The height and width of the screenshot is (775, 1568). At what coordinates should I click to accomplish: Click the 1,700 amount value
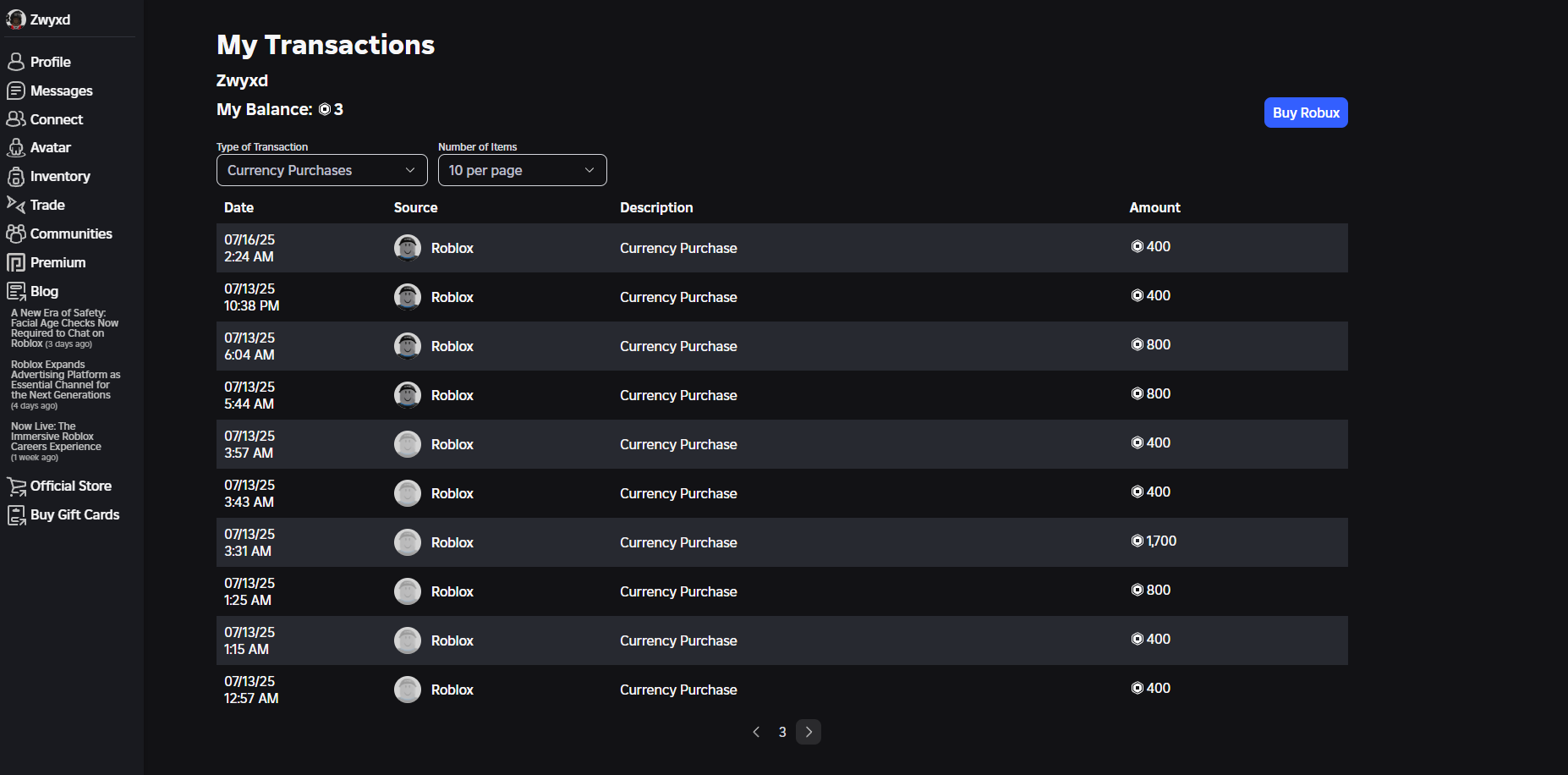pos(1161,541)
